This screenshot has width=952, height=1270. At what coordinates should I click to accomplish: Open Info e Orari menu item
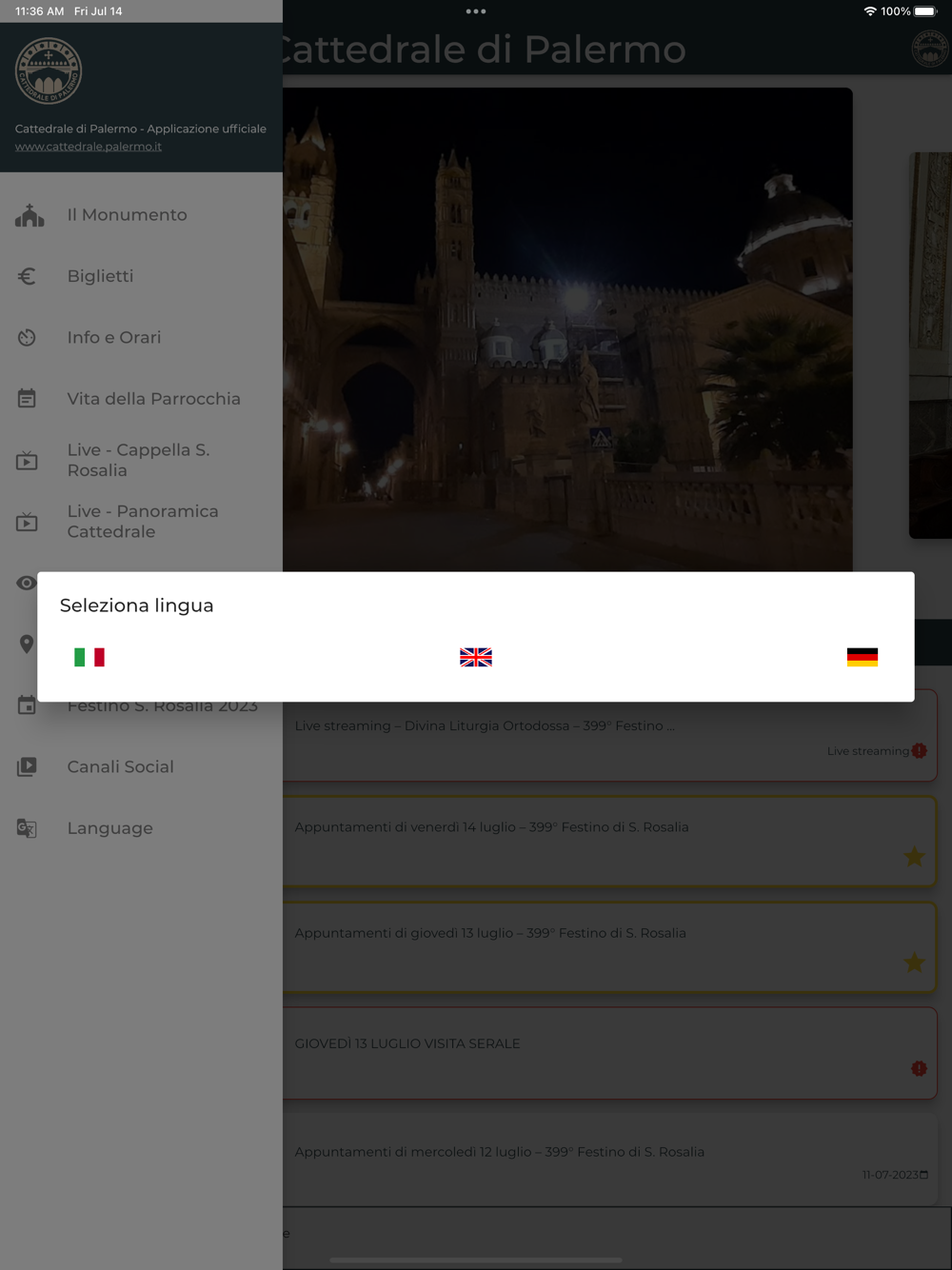coord(141,338)
